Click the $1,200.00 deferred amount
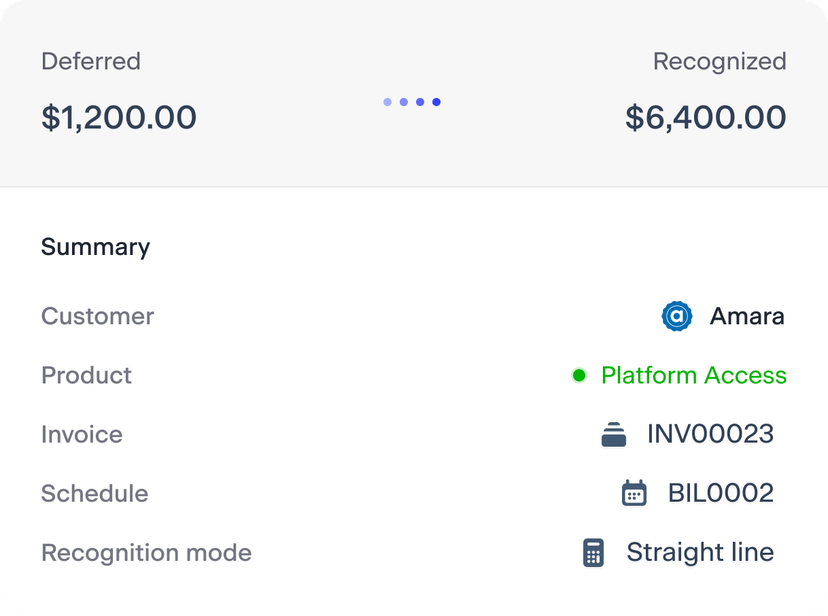Image resolution: width=828 pixels, height=616 pixels. 119,117
